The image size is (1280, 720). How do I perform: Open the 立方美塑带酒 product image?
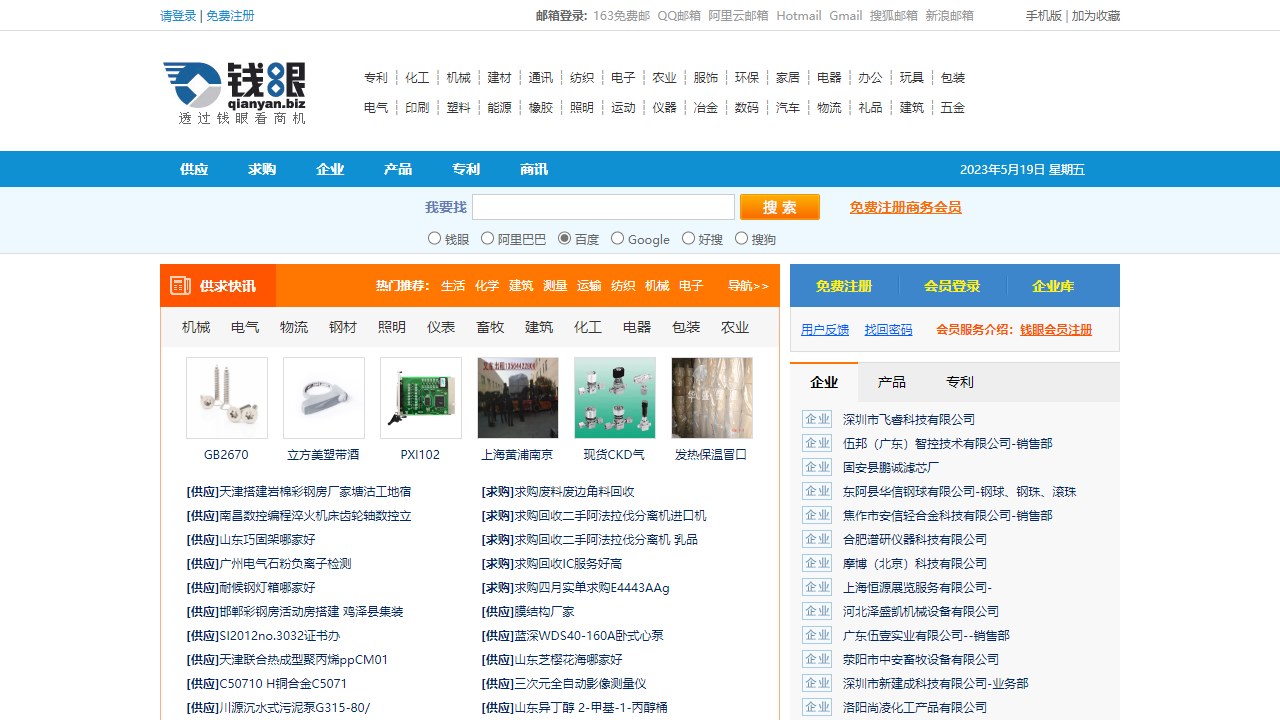pyautogui.click(x=324, y=398)
